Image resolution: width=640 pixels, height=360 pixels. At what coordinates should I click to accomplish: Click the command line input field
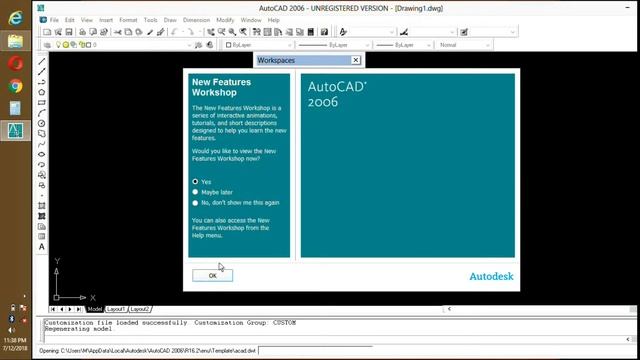335,339
